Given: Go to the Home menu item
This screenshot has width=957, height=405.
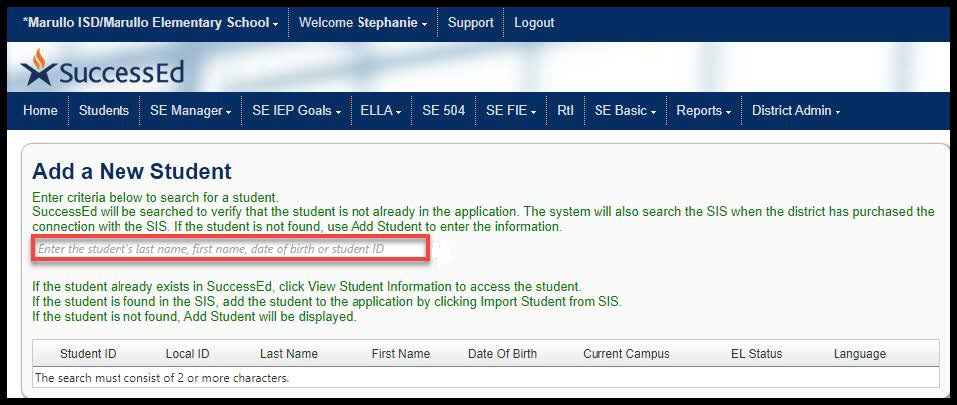Looking at the screenshot, I should point(40,110).
